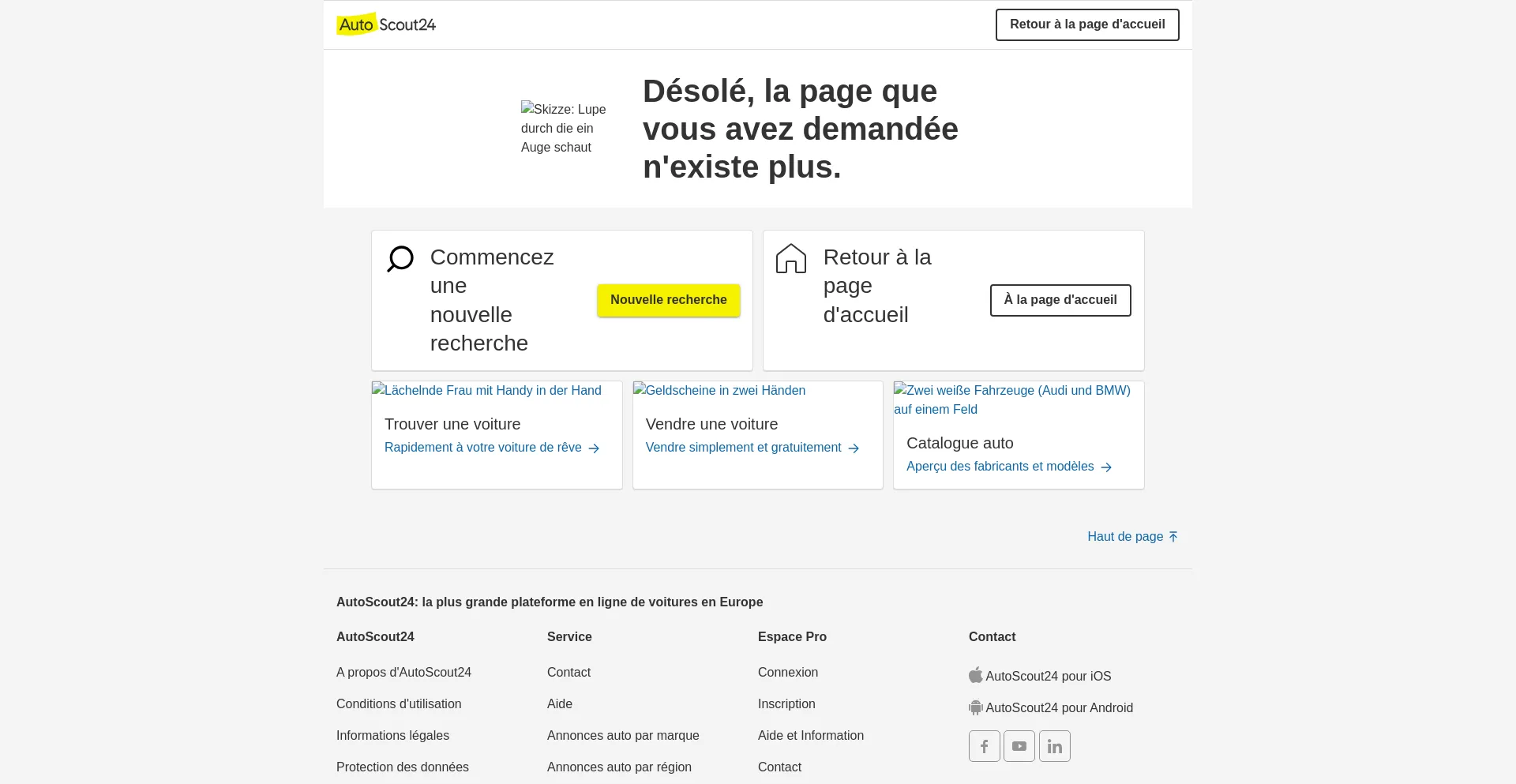This screenshot has width=1516, height=784.
Task: Open Protection des données footer link
Action: tap(402, 767)
